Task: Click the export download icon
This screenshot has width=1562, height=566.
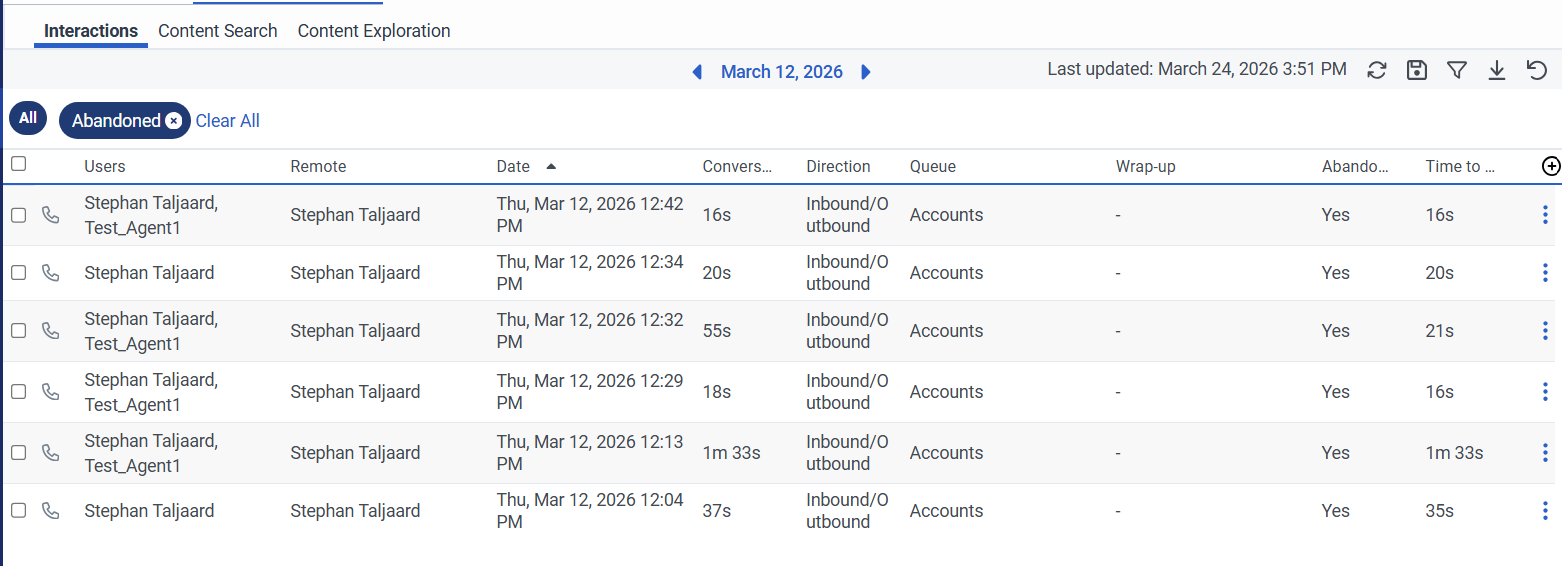Action: [1497, 70]
